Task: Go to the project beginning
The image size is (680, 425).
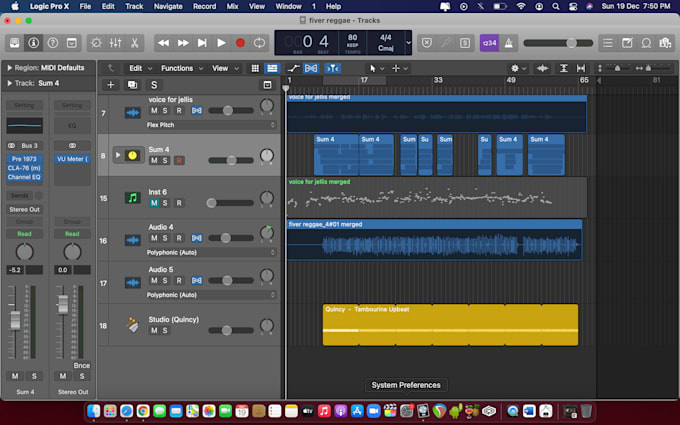Action: (x=202, y=43)
